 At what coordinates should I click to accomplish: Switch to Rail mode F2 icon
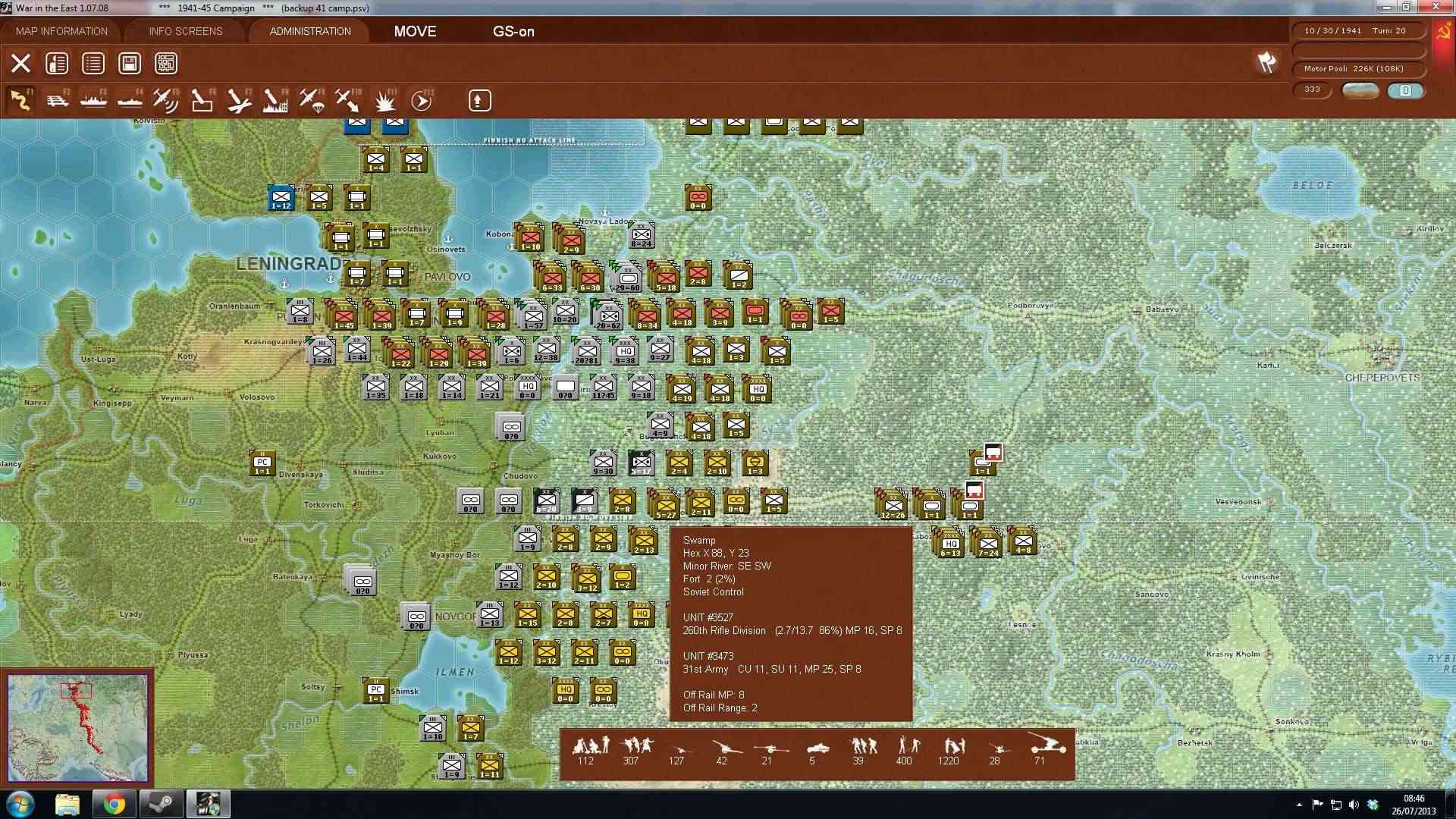58,100
